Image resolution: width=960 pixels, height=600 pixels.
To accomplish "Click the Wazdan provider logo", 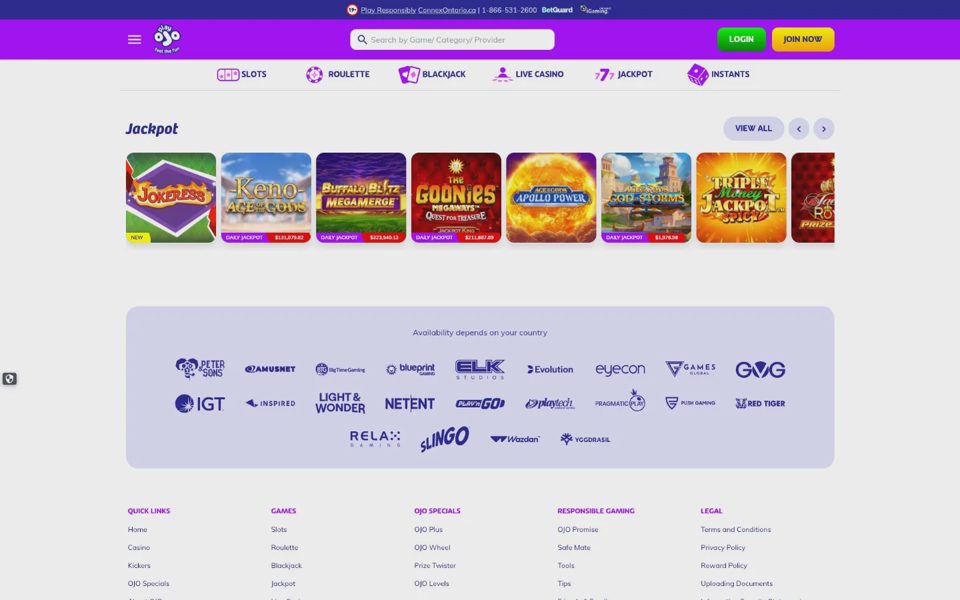I will pos(515,439).
